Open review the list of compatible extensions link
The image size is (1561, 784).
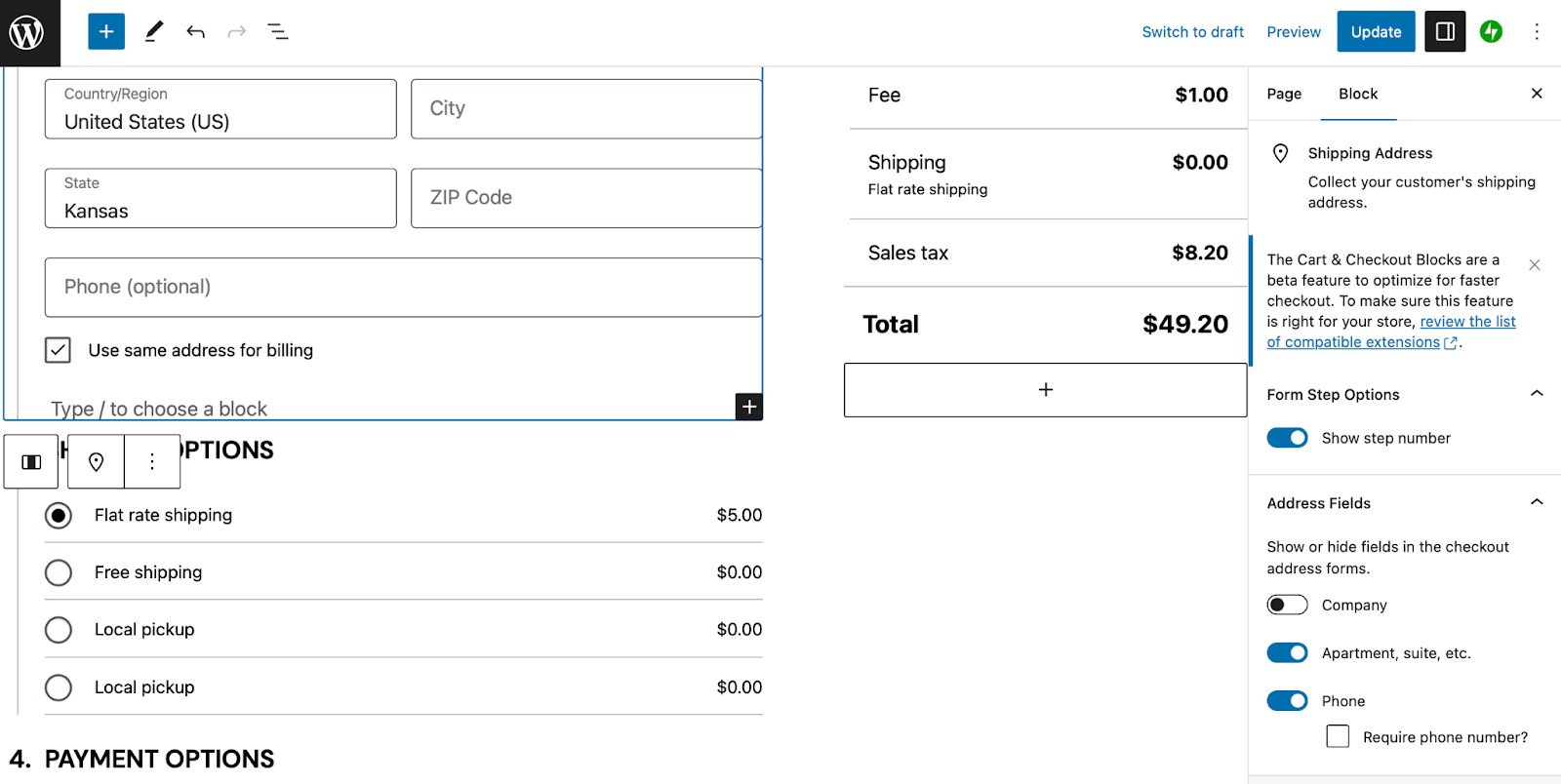1391,332
